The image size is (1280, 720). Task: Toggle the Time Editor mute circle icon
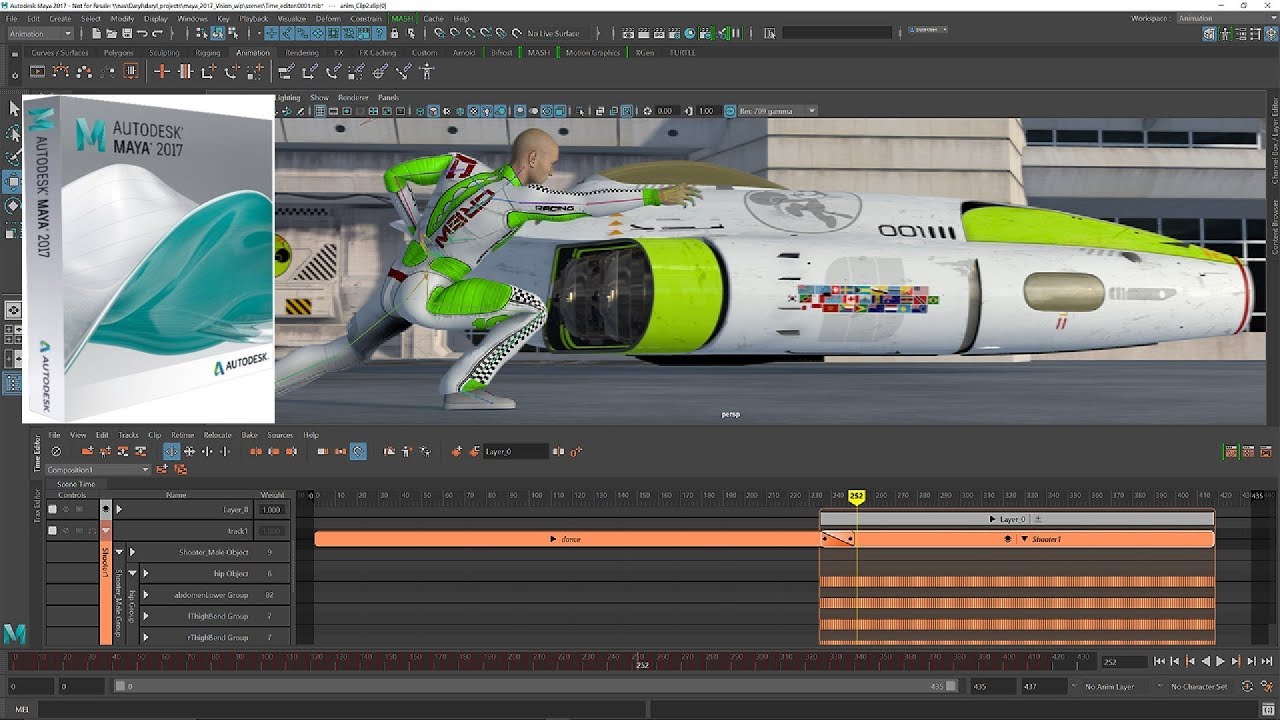coord(56,451)
